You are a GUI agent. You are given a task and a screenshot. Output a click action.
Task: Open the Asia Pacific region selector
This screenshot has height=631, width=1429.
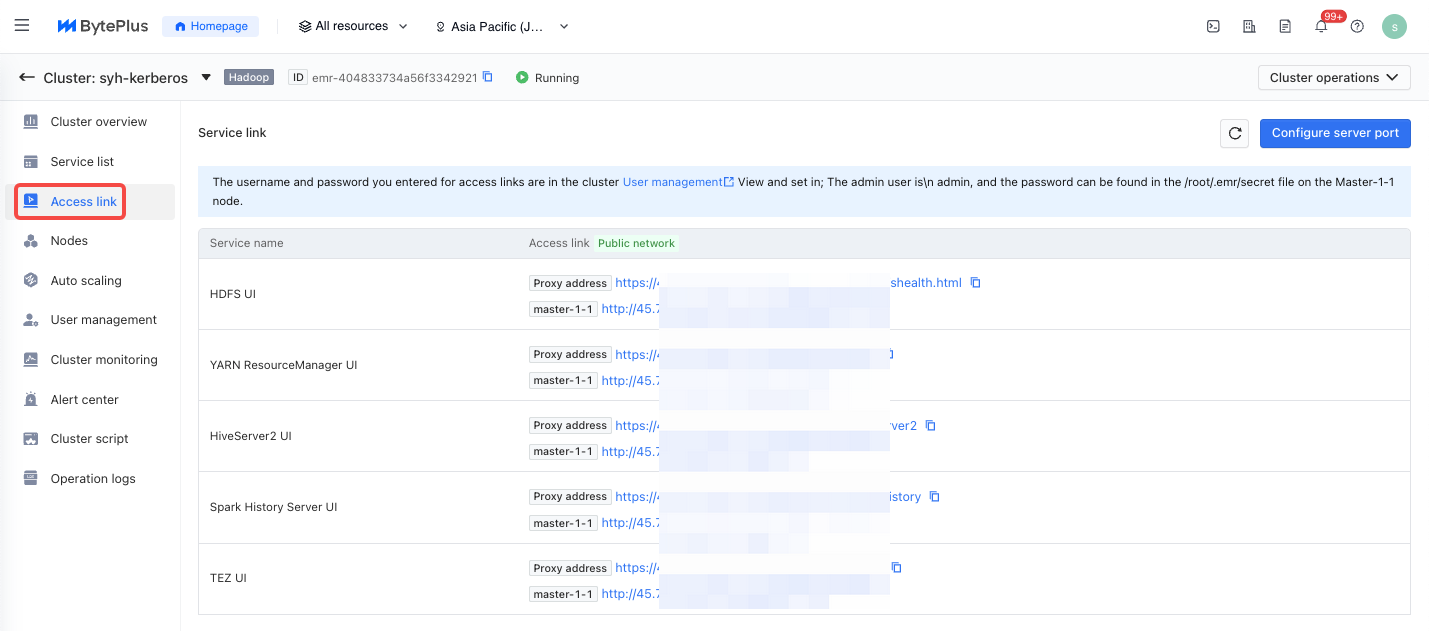tap(501, 27)
